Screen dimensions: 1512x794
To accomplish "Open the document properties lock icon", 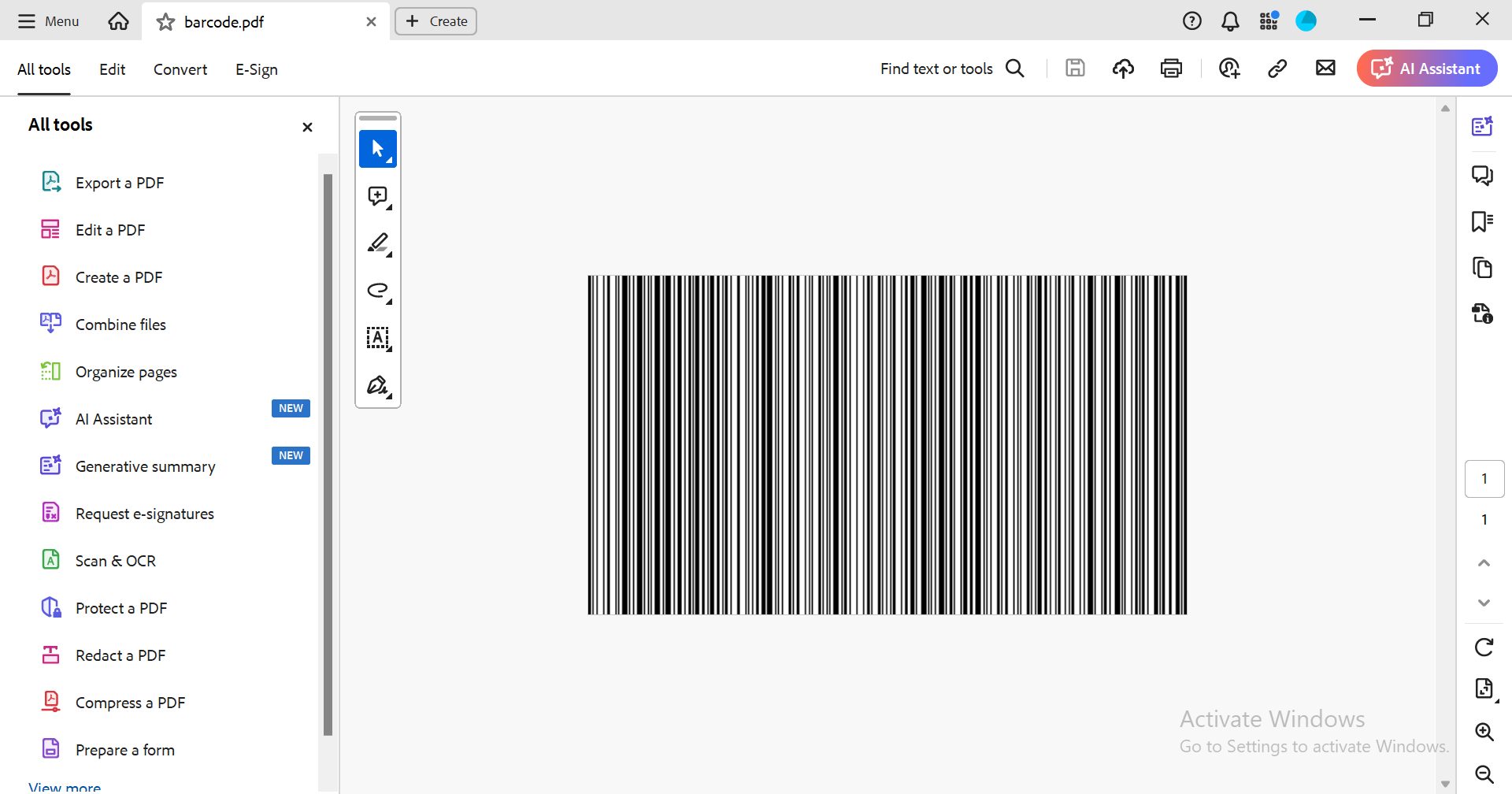I will coord(1483,314).
